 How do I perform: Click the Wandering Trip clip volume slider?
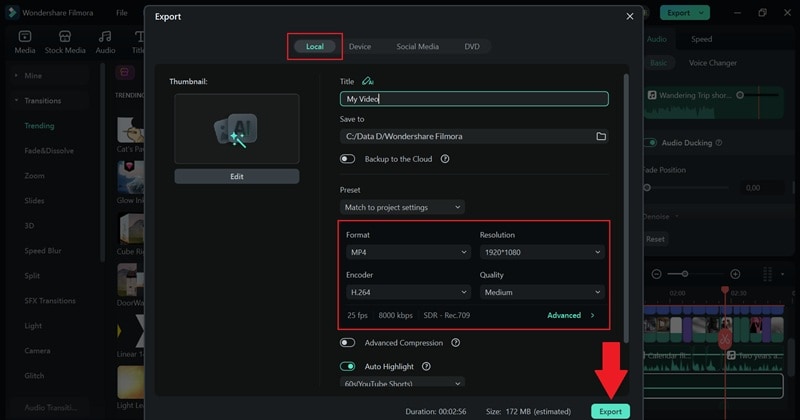740,95
